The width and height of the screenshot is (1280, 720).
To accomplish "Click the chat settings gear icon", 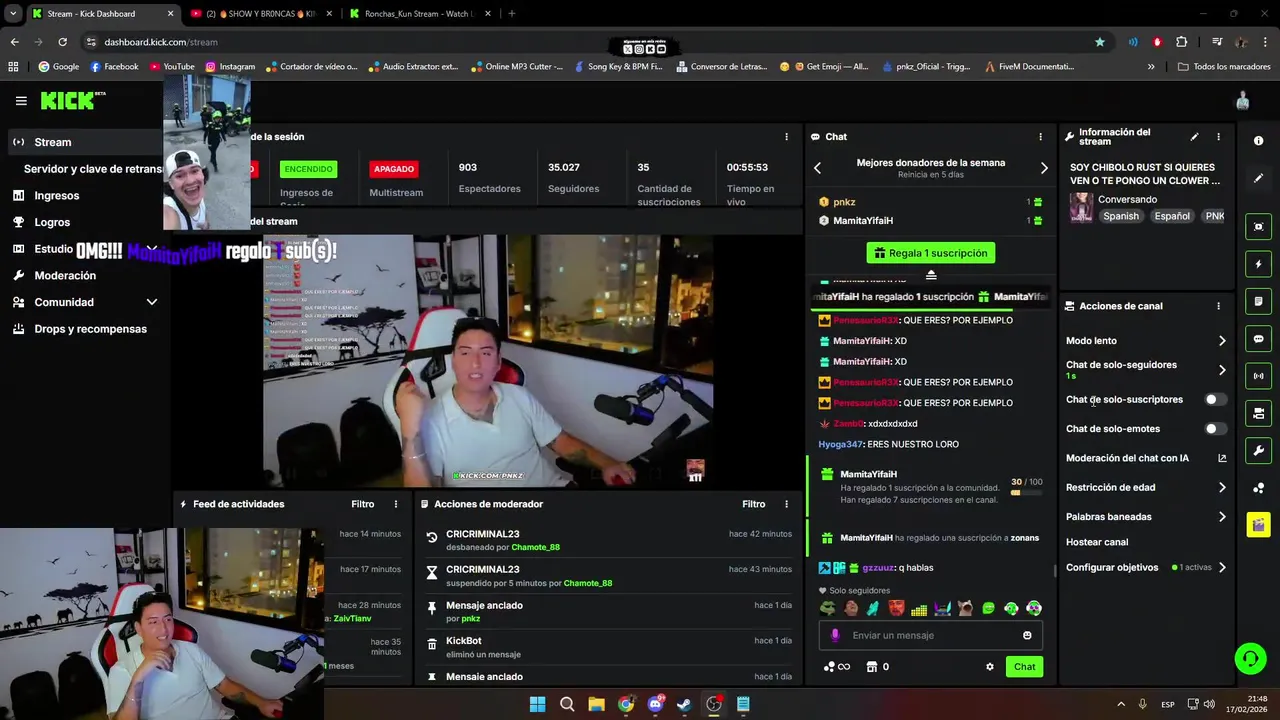I will coord(990,667).
